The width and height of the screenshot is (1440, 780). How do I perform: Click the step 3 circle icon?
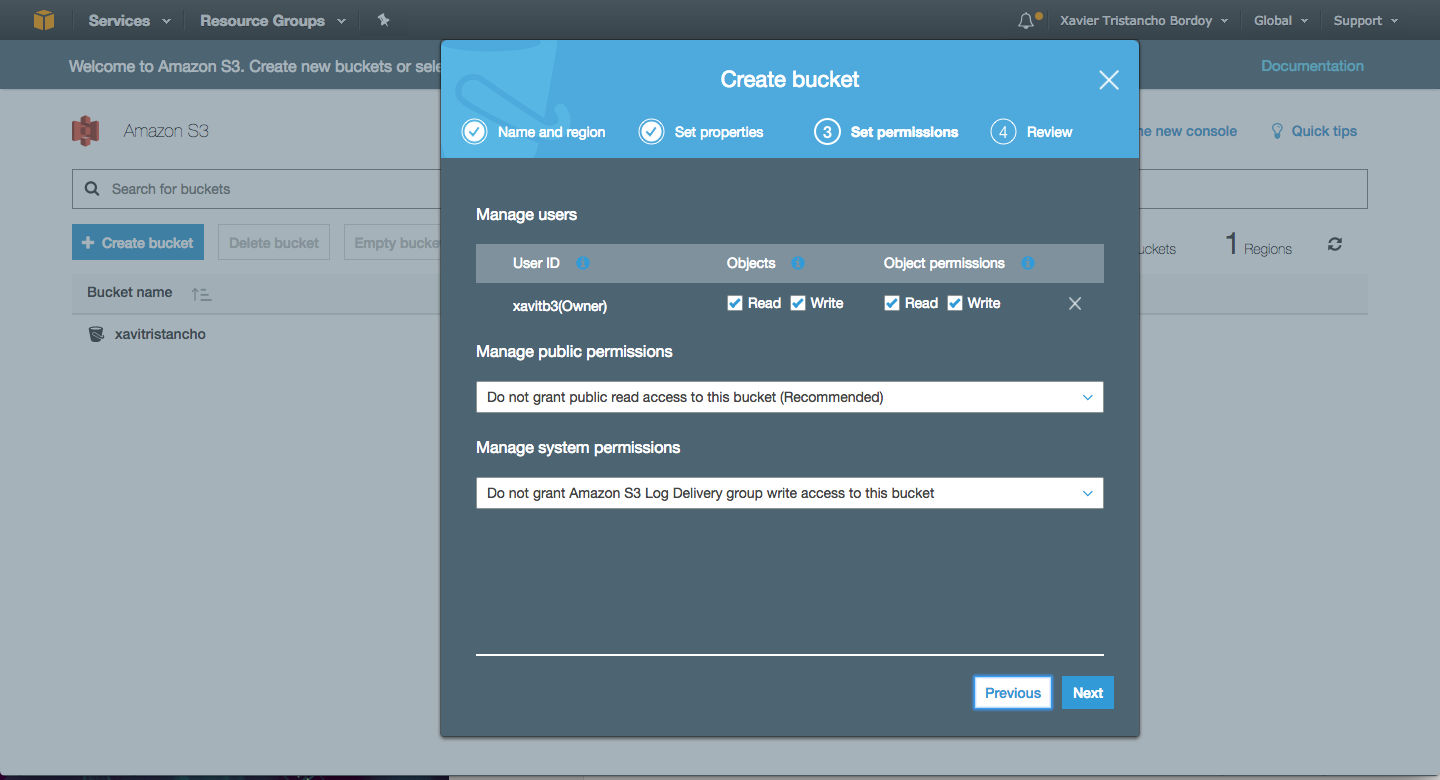coord(827,132)
